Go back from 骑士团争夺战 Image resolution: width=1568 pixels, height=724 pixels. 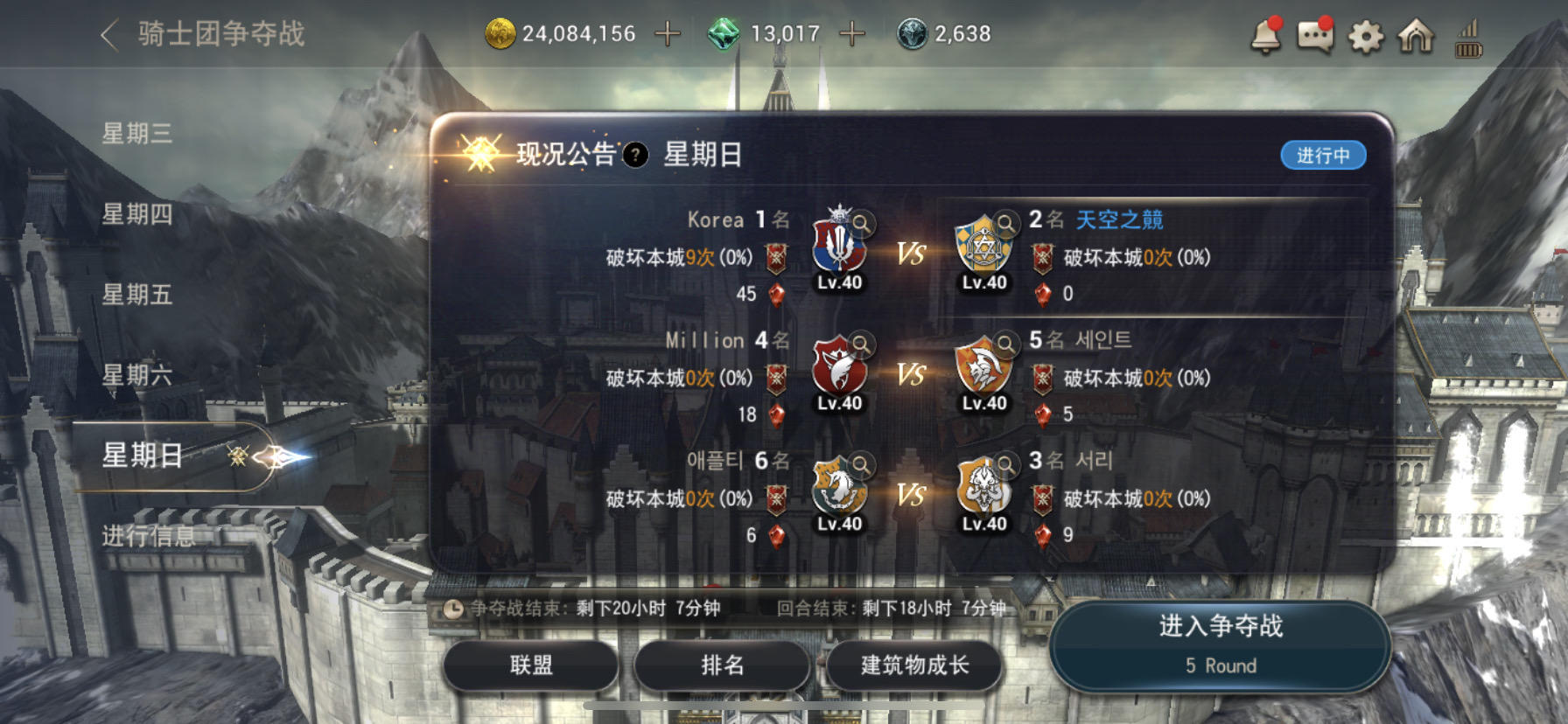pos(109,35)
